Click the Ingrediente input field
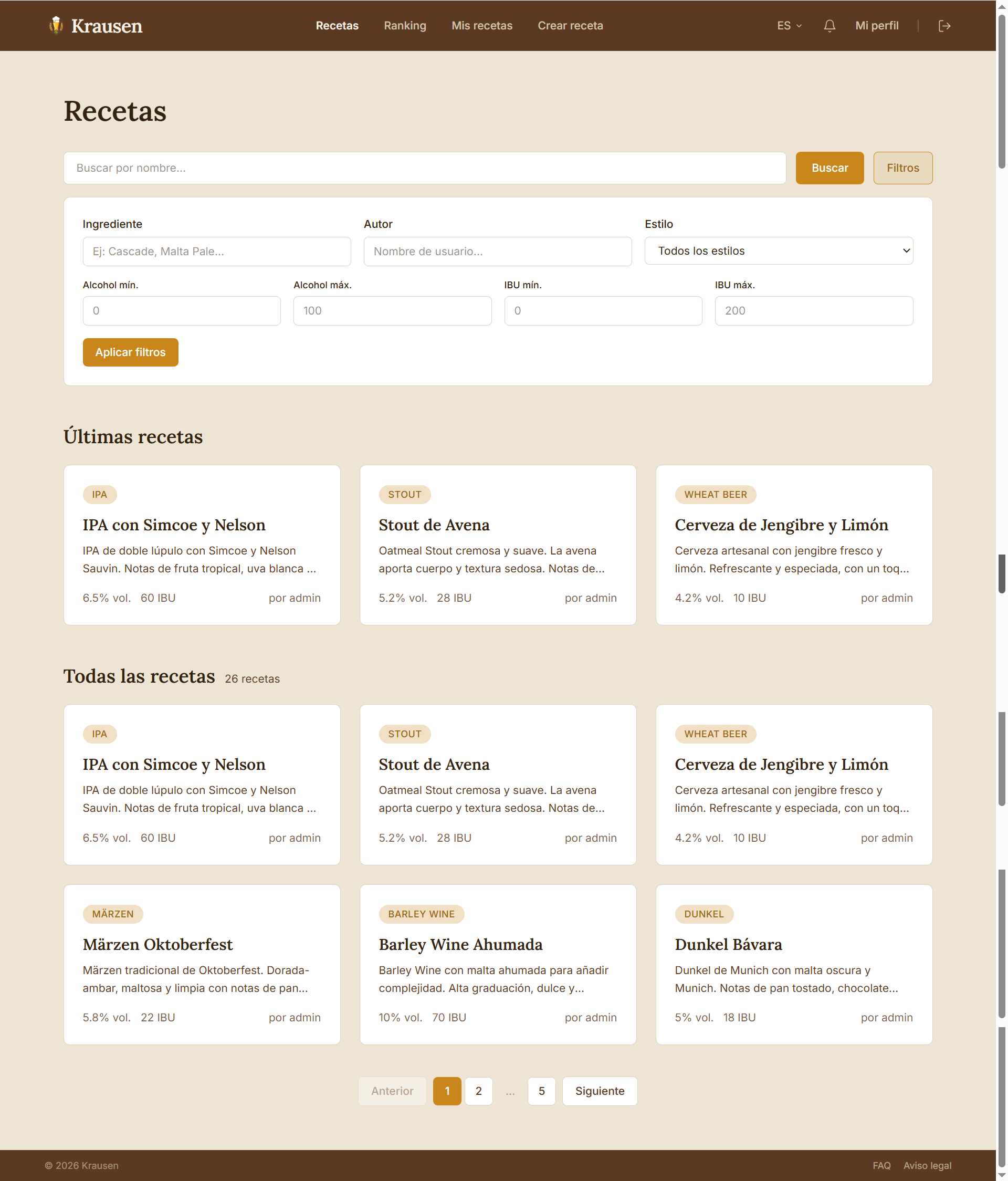Screen dimensions: 1008x1181 click(x=216, y=252)
